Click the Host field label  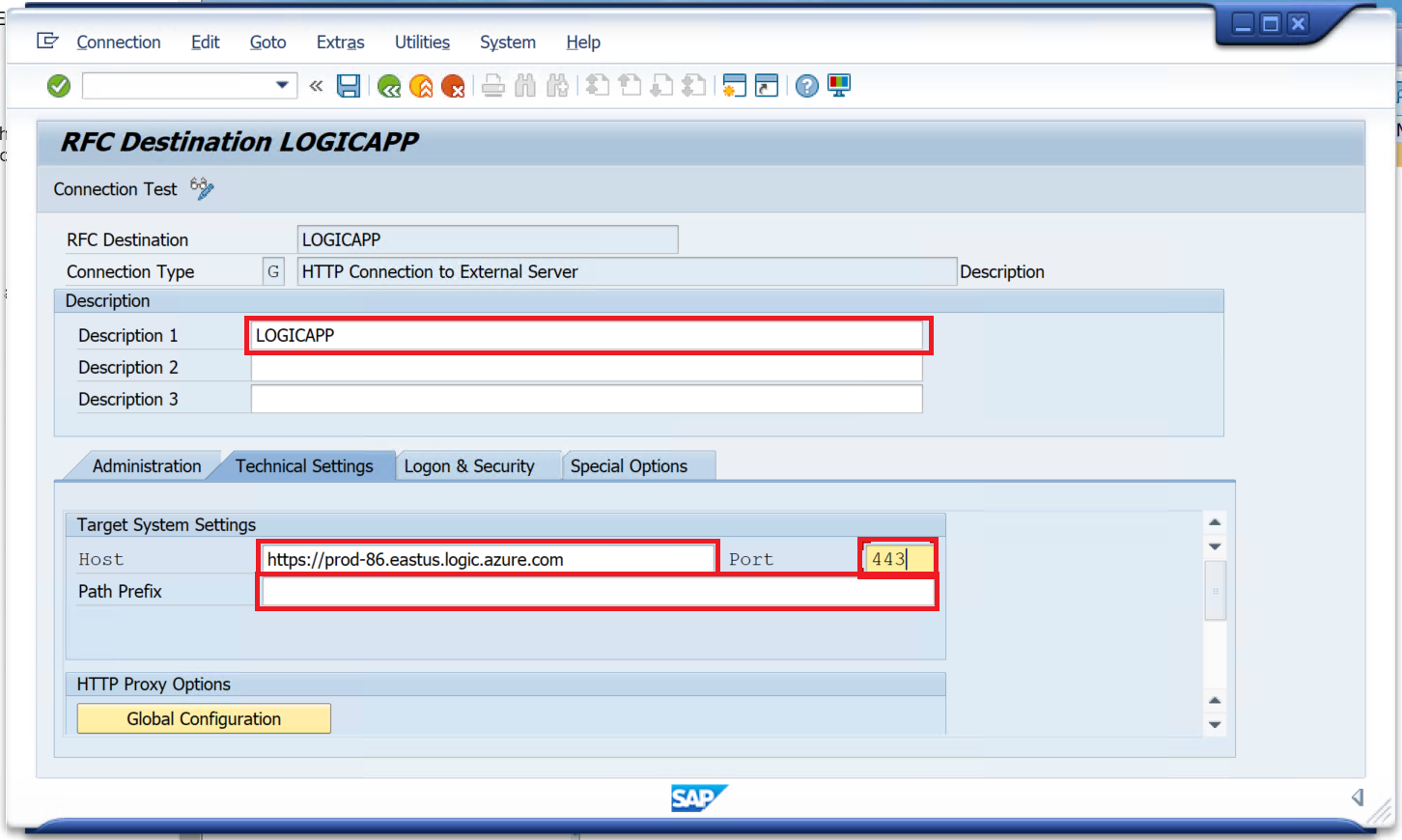click(x=100, y=559)
